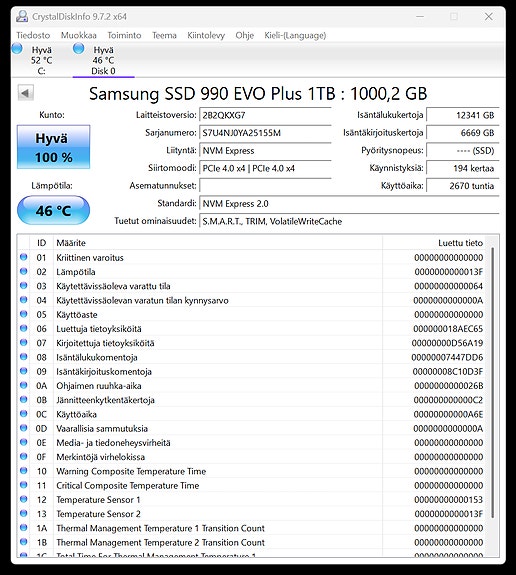Open the Kiintolevy menu
516x575 pixels.
[x=206, y=35]
